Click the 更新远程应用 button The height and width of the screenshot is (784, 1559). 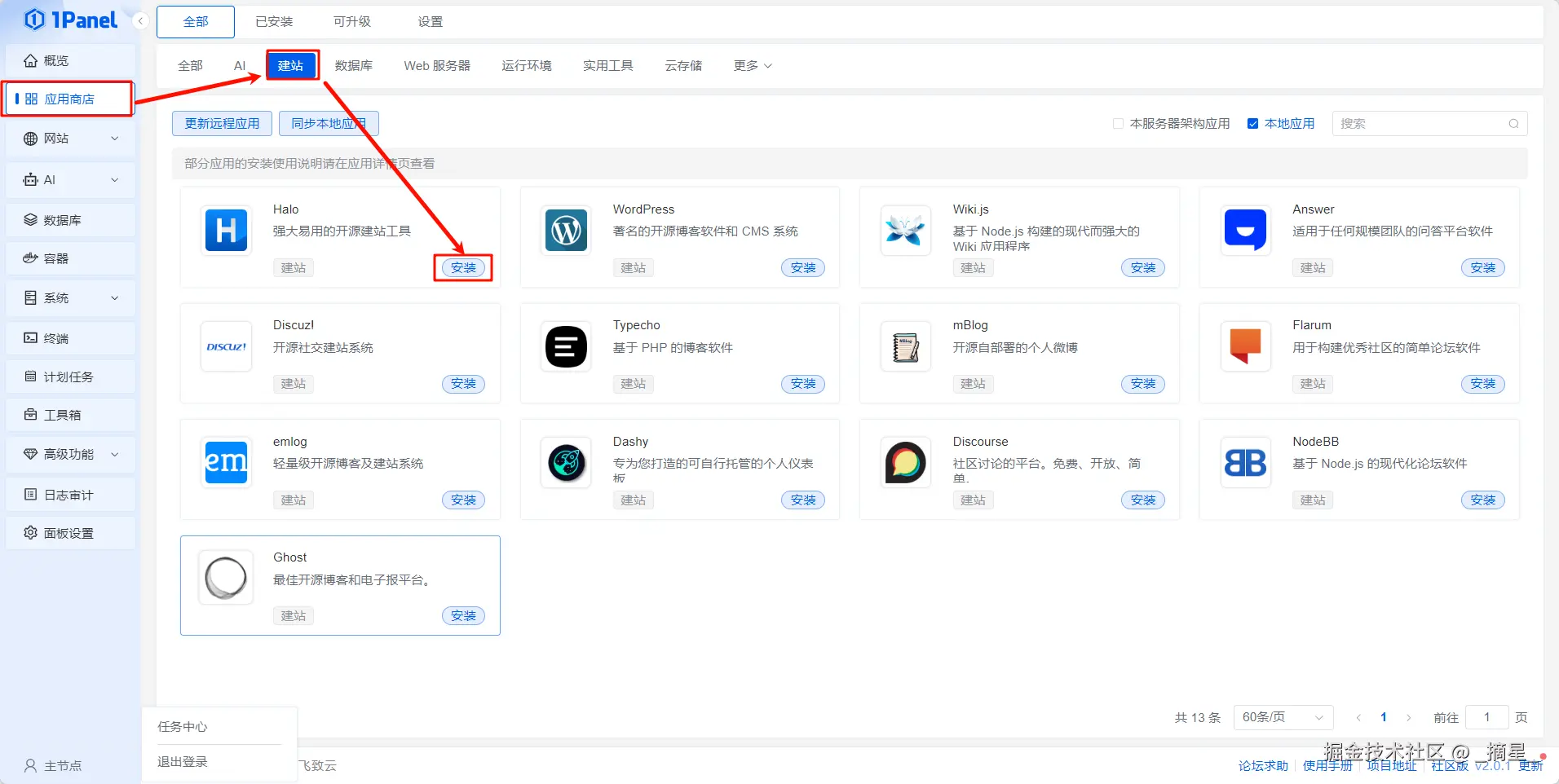(222, 124)
